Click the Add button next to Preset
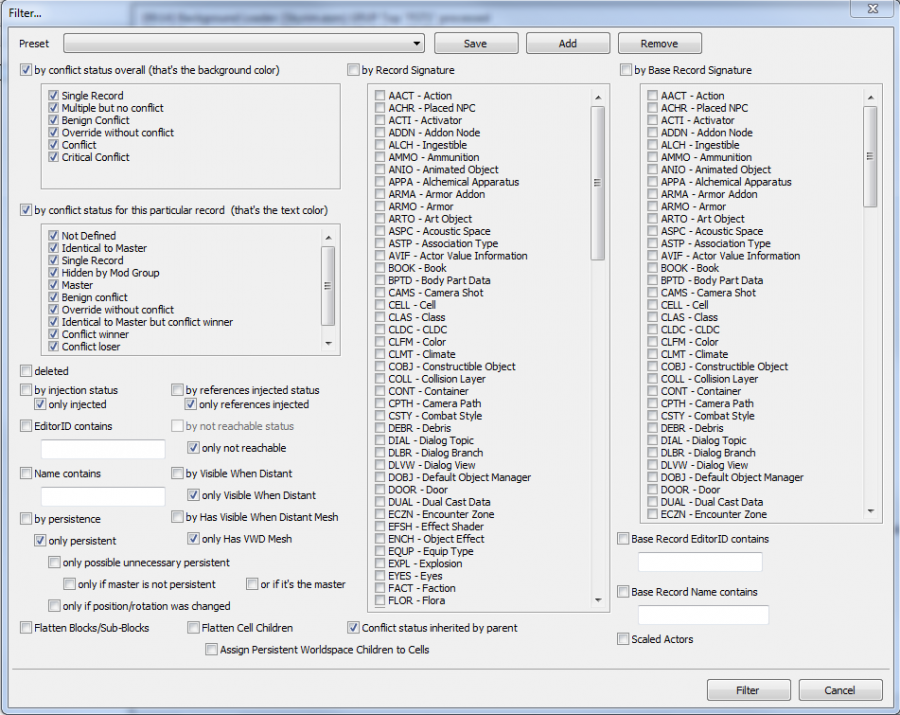The height and width of the screenshot is (715, 900). [568, 43]
